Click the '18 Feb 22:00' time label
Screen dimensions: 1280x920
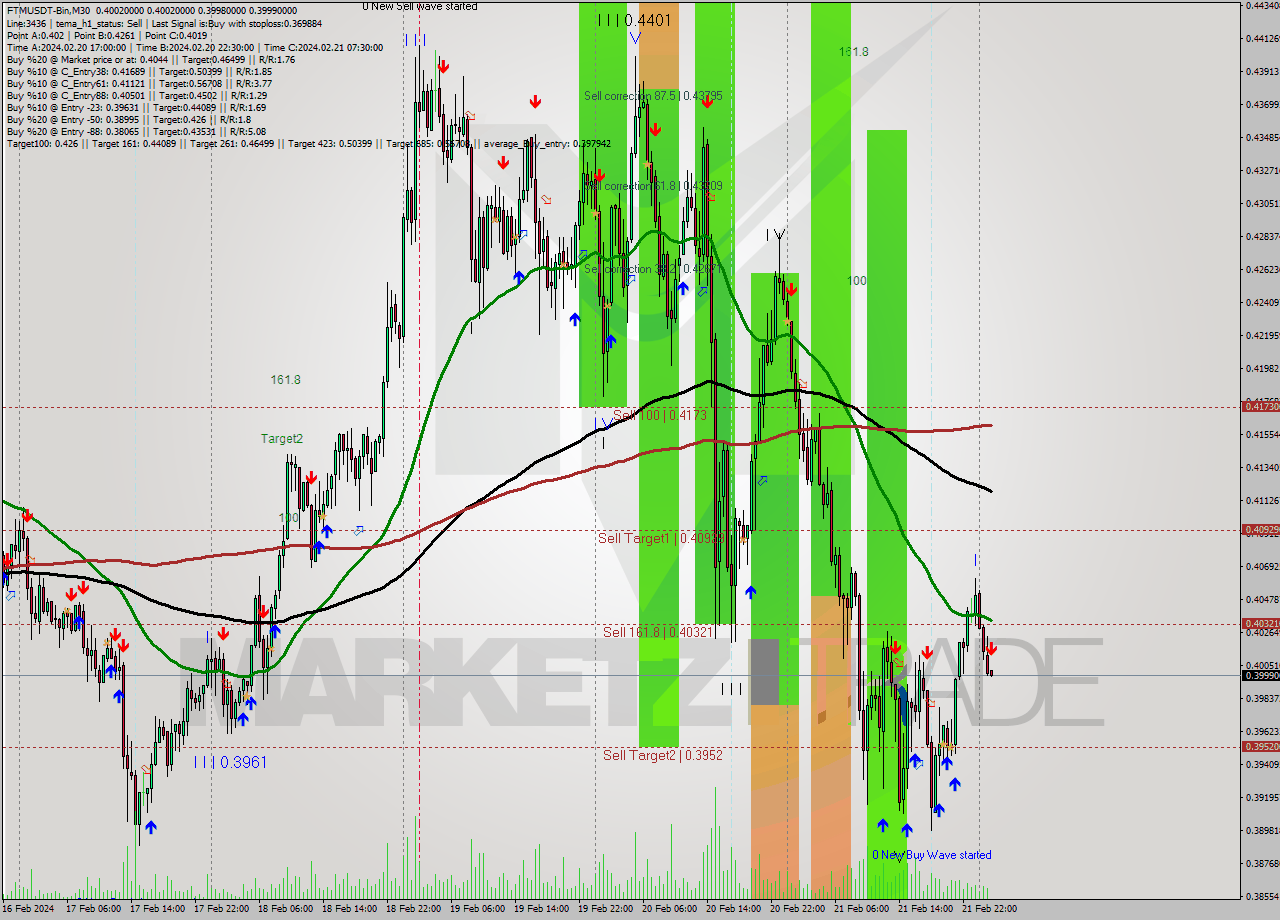point(413,909)
